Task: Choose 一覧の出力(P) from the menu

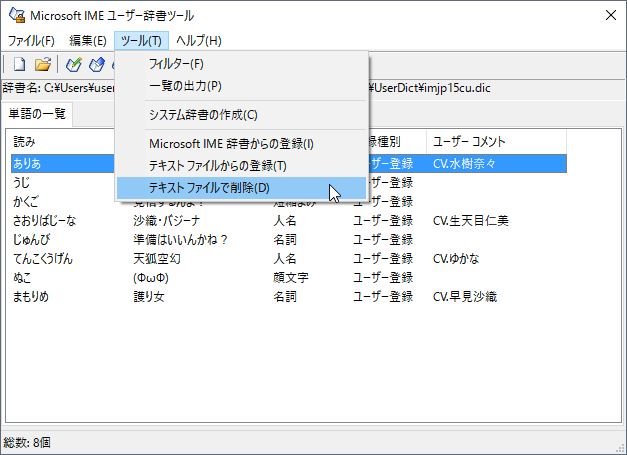Action: 242,86
